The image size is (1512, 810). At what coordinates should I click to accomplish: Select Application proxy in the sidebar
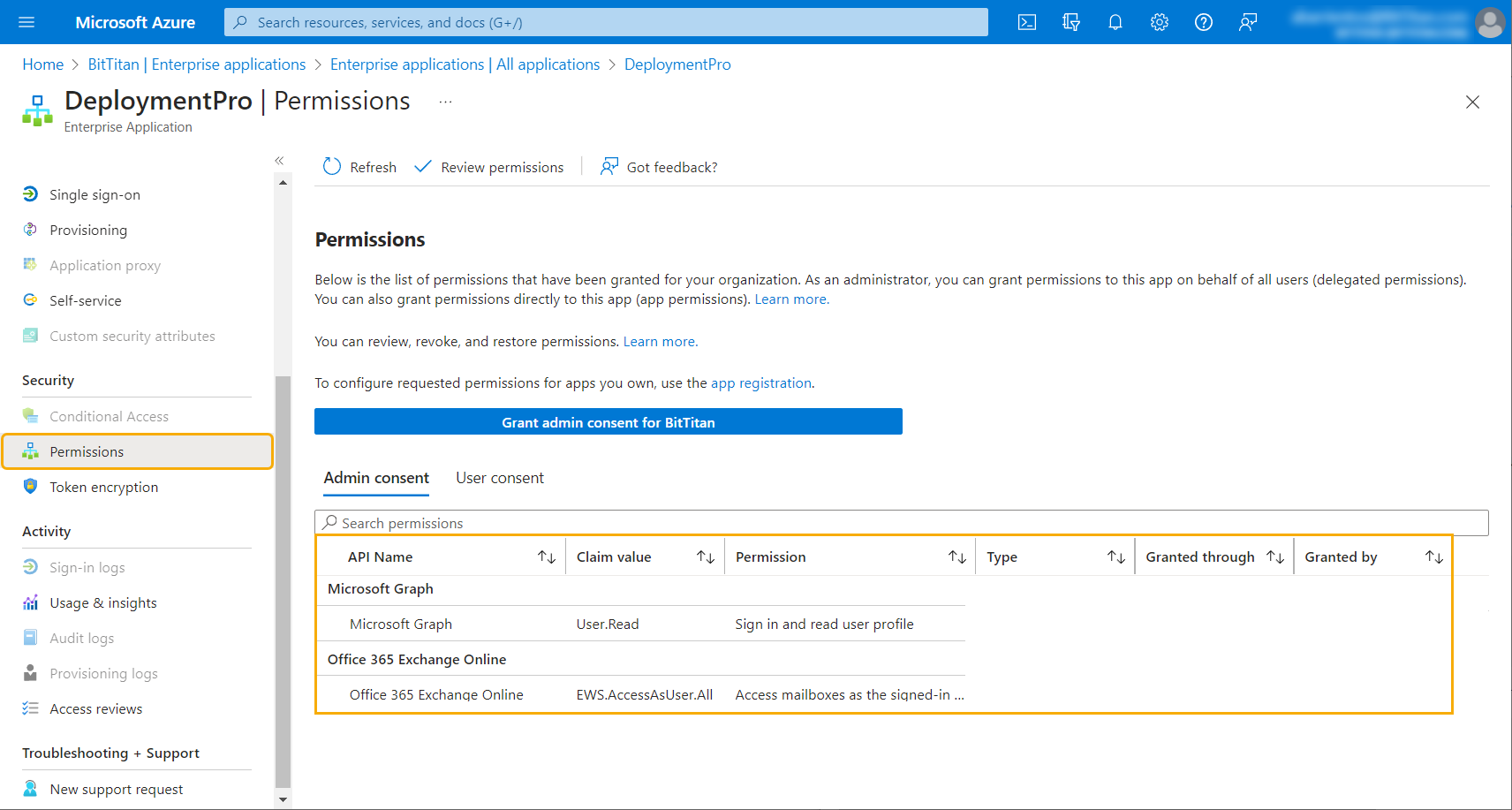(105, 265)
